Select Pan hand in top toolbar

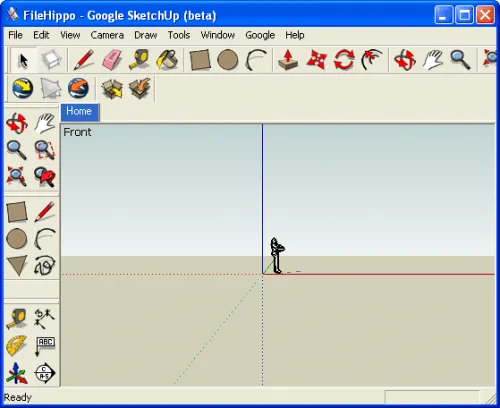pyautogui.click(x=433, y=60)
